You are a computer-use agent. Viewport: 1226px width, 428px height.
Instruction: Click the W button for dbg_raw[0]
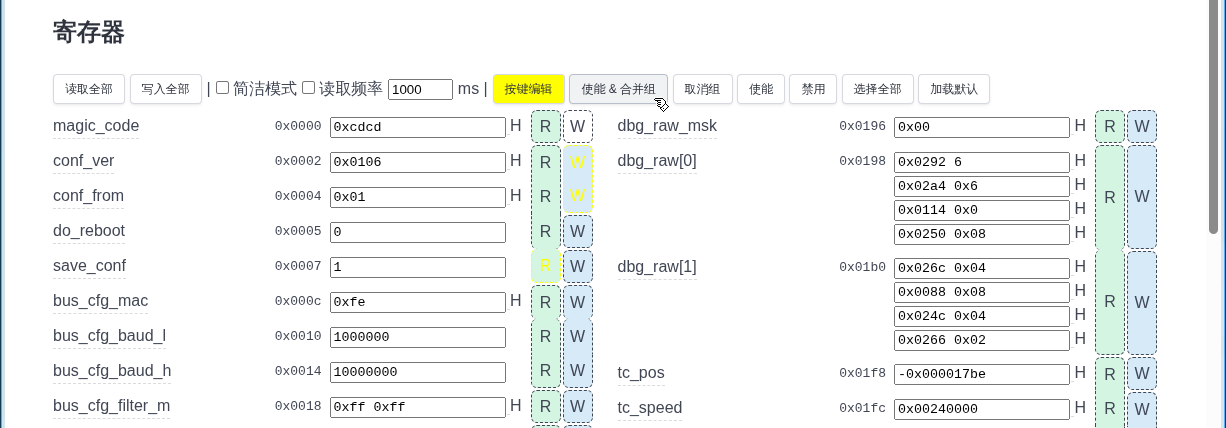click(1141, 197)
